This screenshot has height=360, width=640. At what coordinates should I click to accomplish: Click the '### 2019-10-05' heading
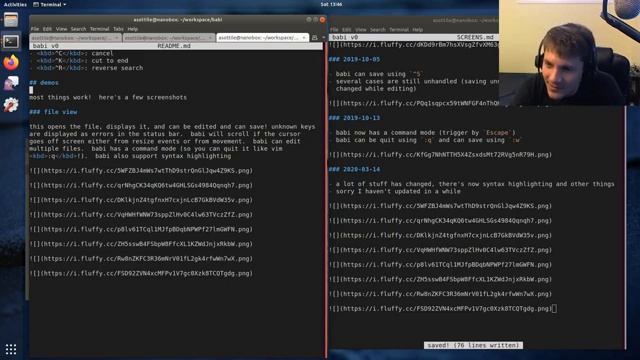click(x=354, y=59)
